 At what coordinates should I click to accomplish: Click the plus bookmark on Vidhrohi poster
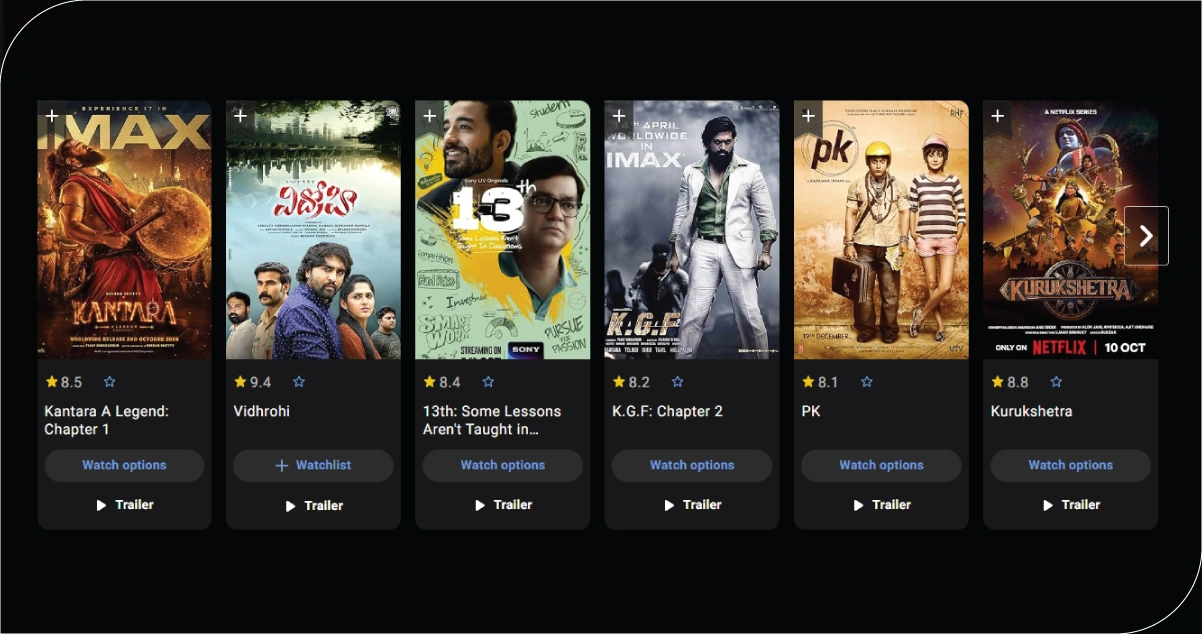241,117
